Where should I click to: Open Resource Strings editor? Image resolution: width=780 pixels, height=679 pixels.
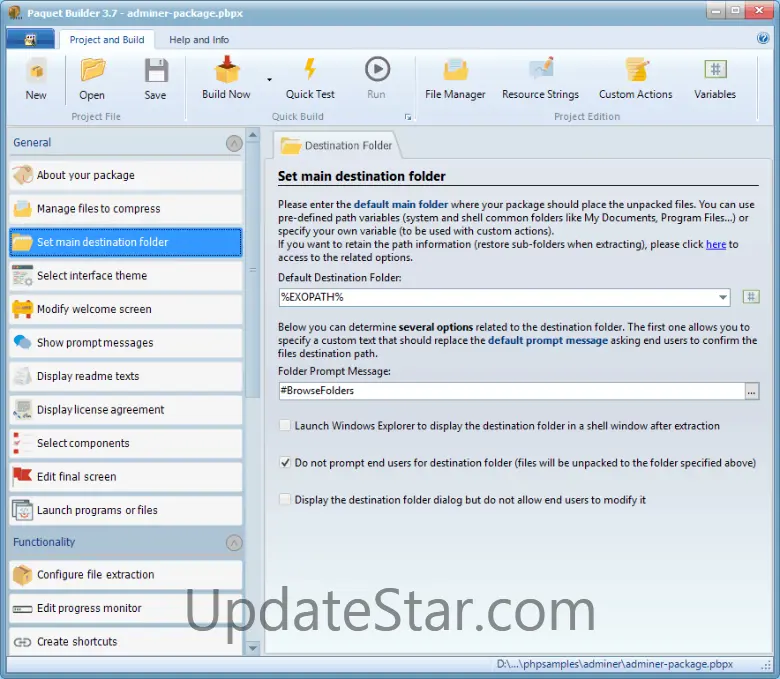coord(540,78)
